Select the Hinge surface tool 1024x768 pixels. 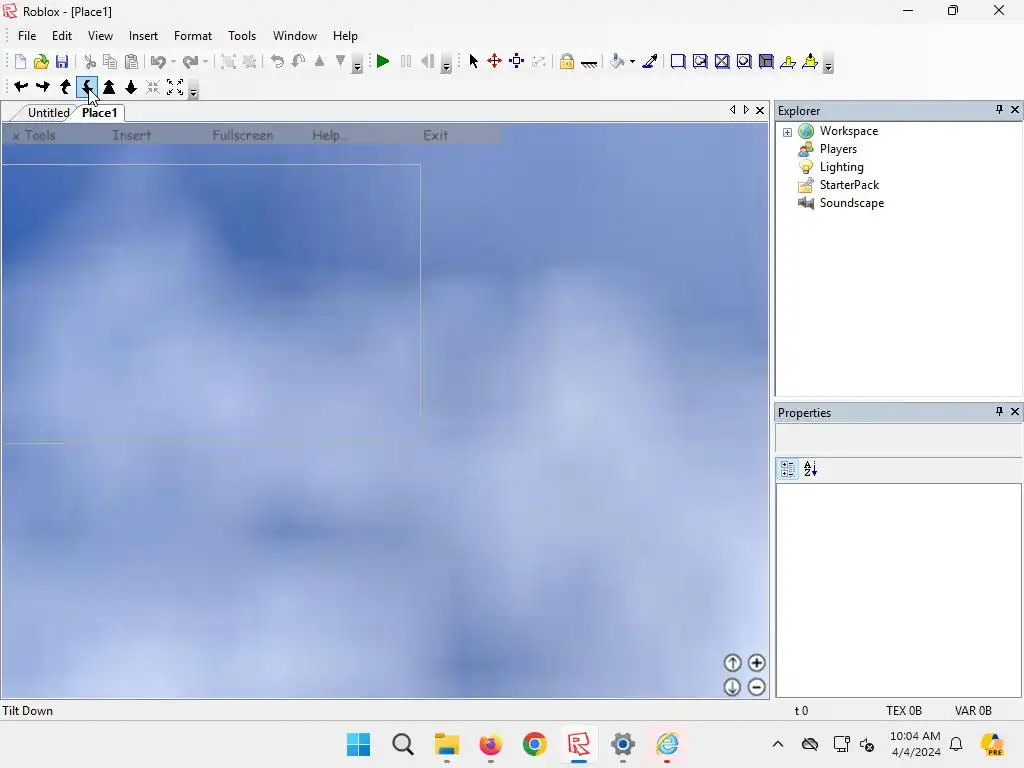[788, 61]
